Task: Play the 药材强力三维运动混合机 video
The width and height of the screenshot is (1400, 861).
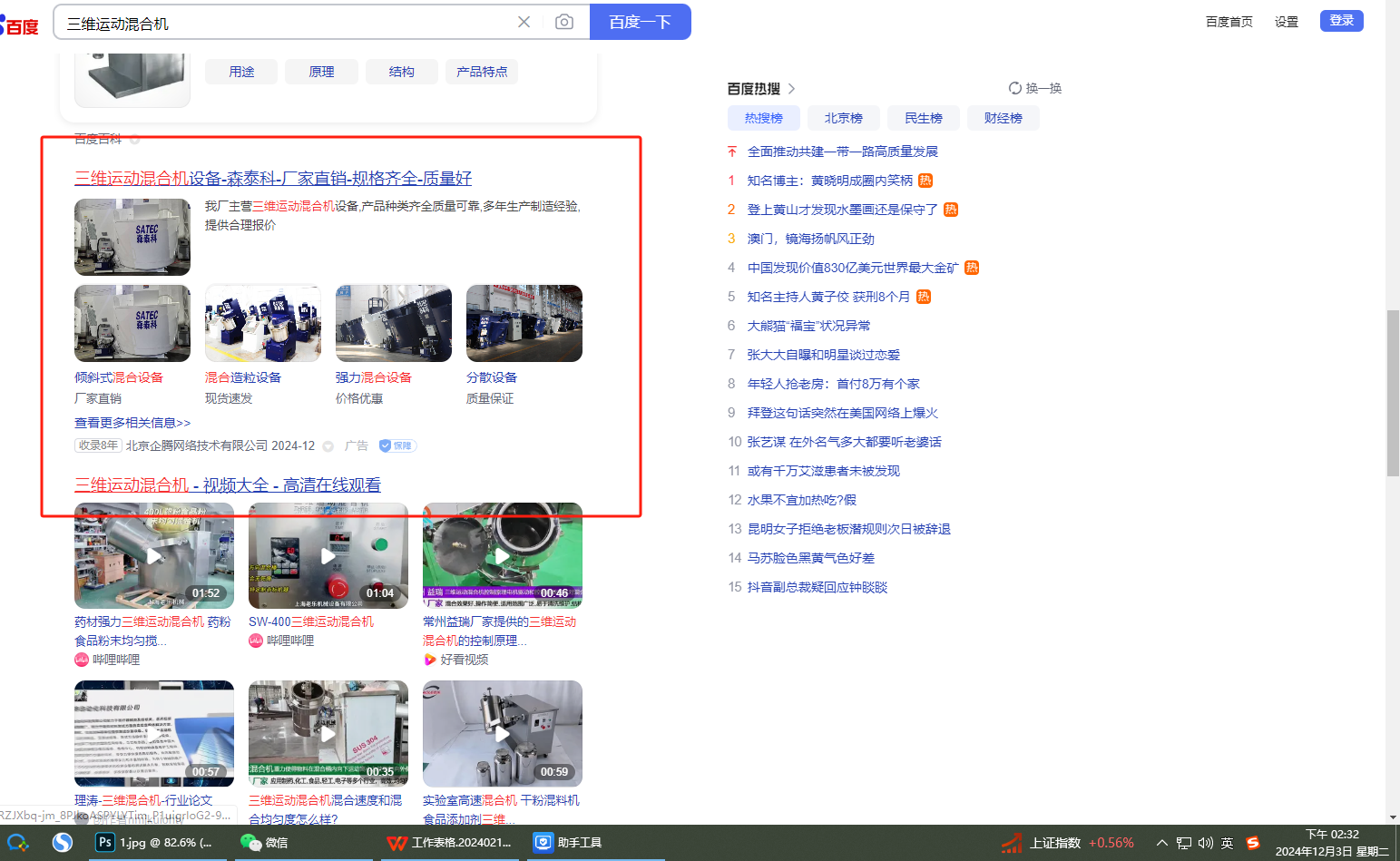Action: click(154, 555)
